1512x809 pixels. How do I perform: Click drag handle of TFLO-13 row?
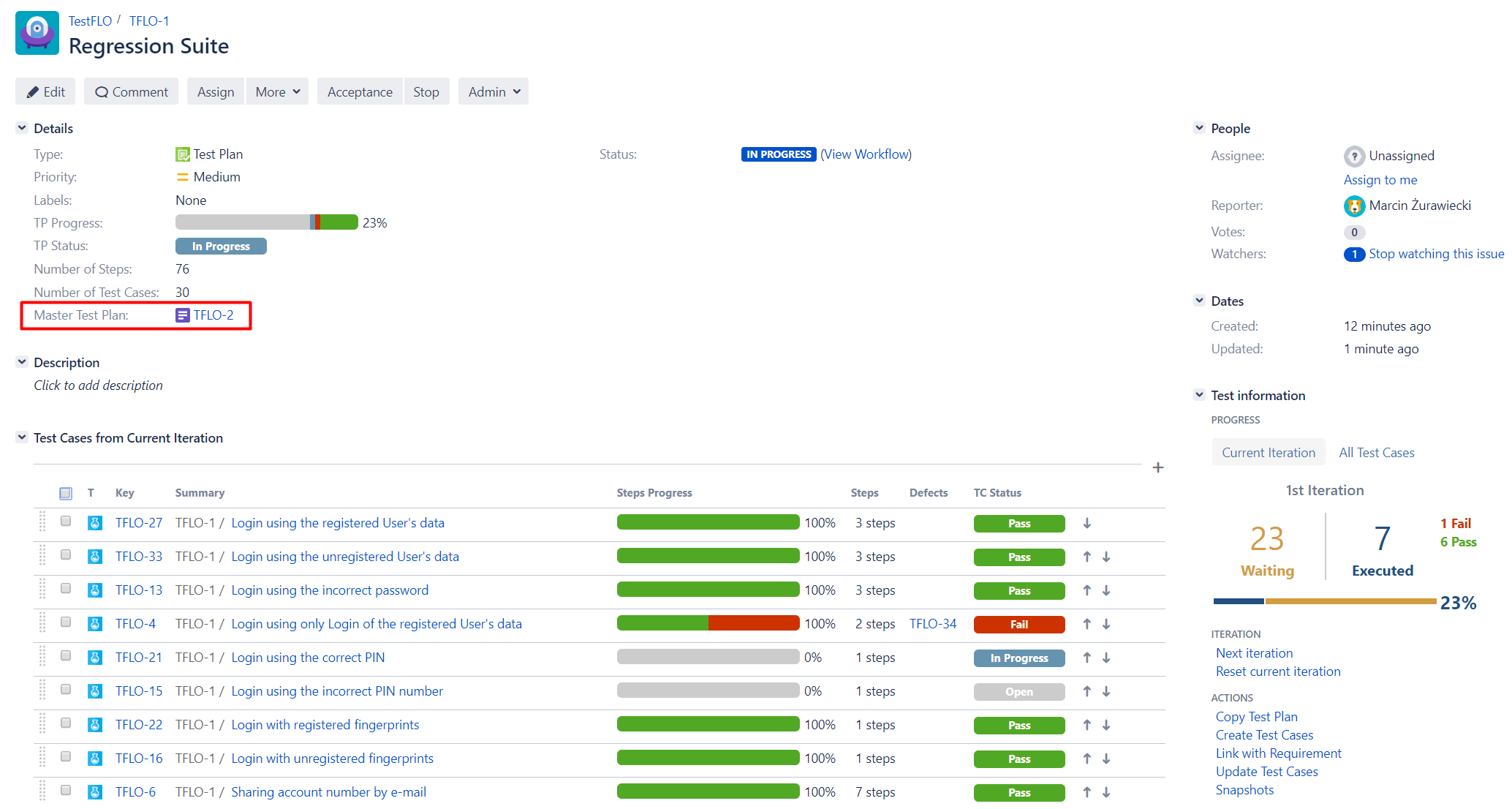click(x=42, y=590)
